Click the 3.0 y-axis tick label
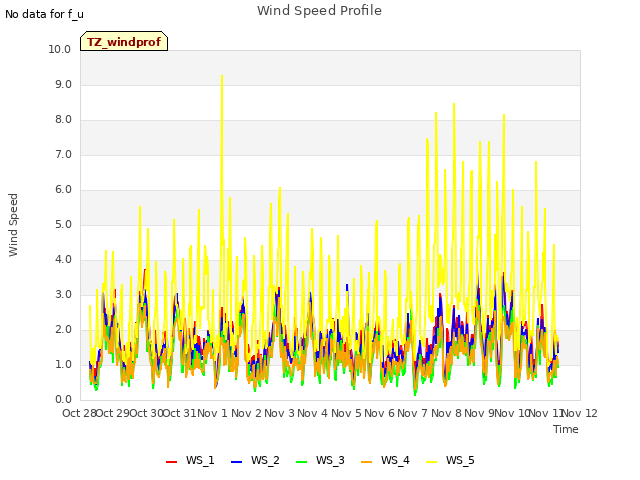 pyautogui.click(x=63, y=295)
